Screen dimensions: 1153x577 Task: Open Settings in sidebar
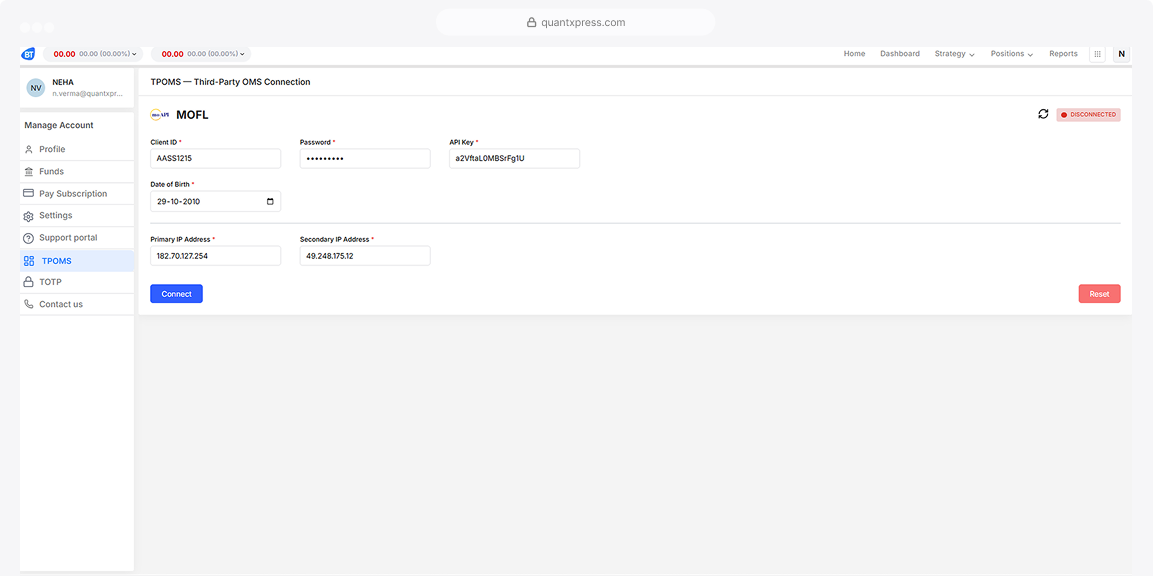pos(76,215)
